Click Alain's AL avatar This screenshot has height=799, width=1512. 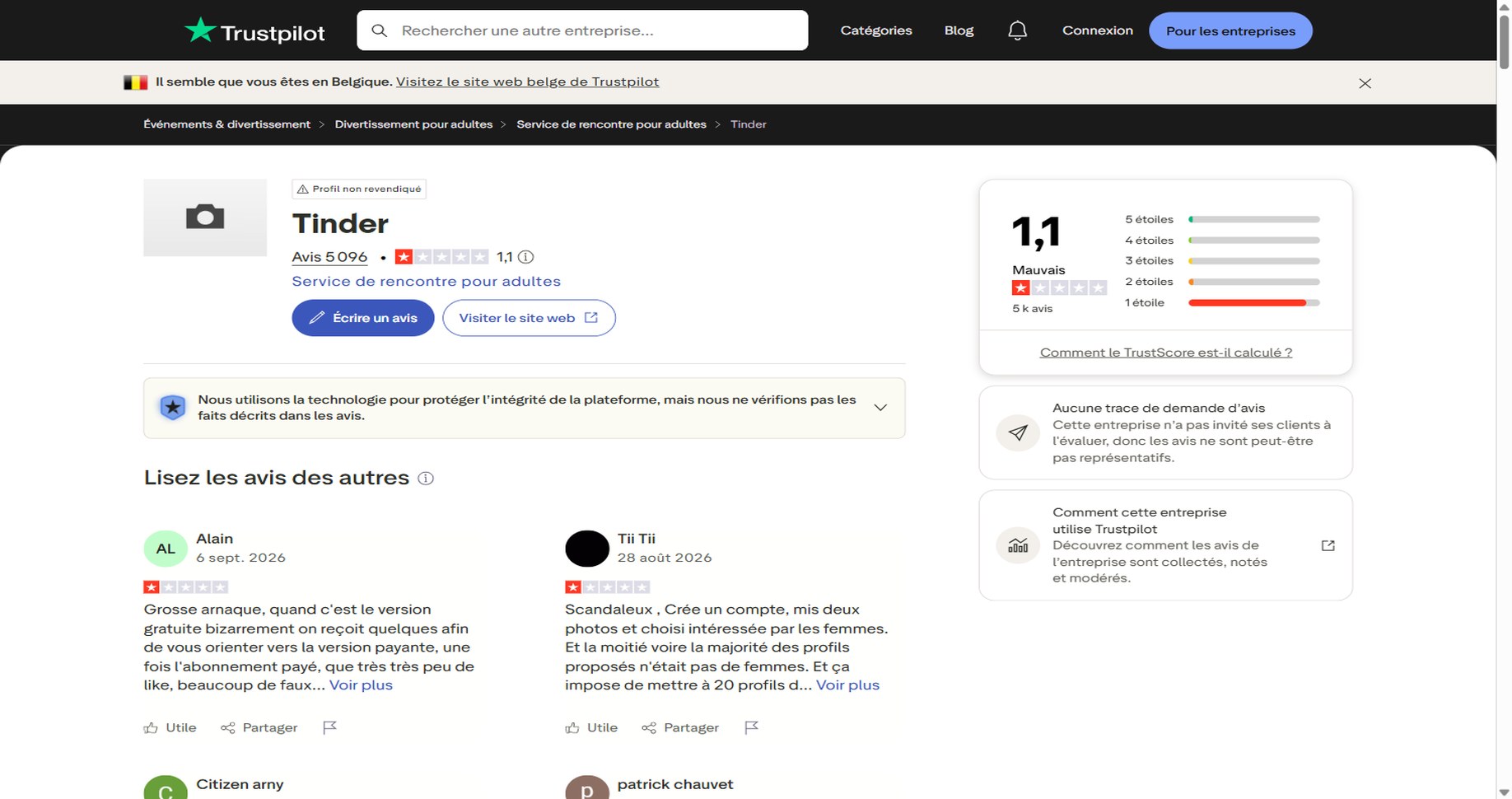pyautogui.click(x=166, y=549)
